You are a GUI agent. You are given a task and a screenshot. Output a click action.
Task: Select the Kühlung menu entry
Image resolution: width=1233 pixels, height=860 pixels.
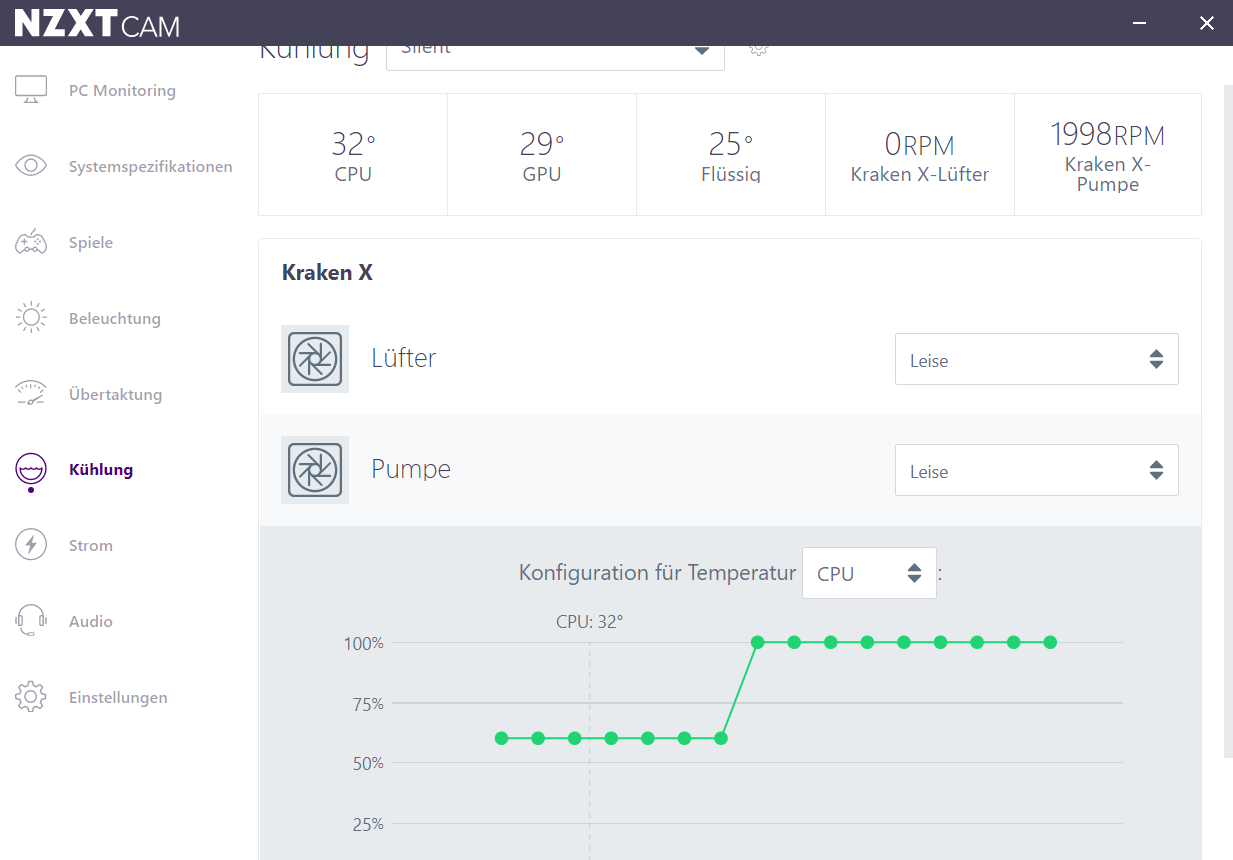(x=101, y=469)
